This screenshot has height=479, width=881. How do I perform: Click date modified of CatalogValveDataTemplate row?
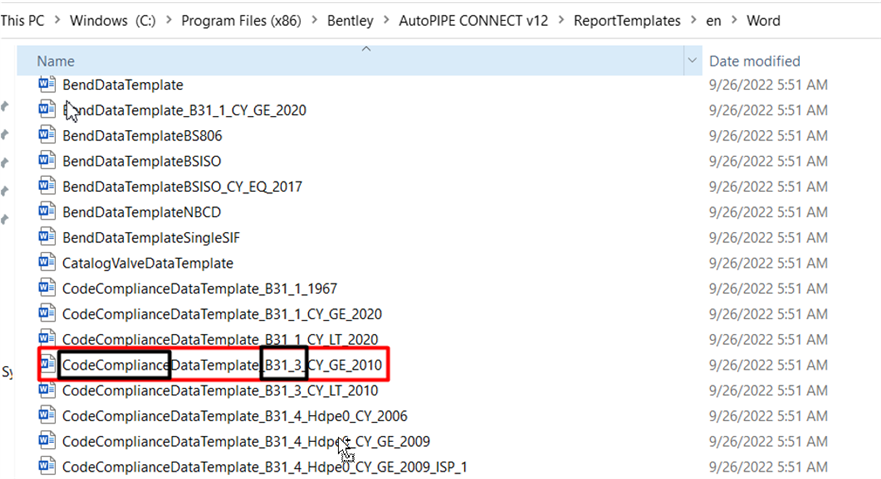(768, 263)
